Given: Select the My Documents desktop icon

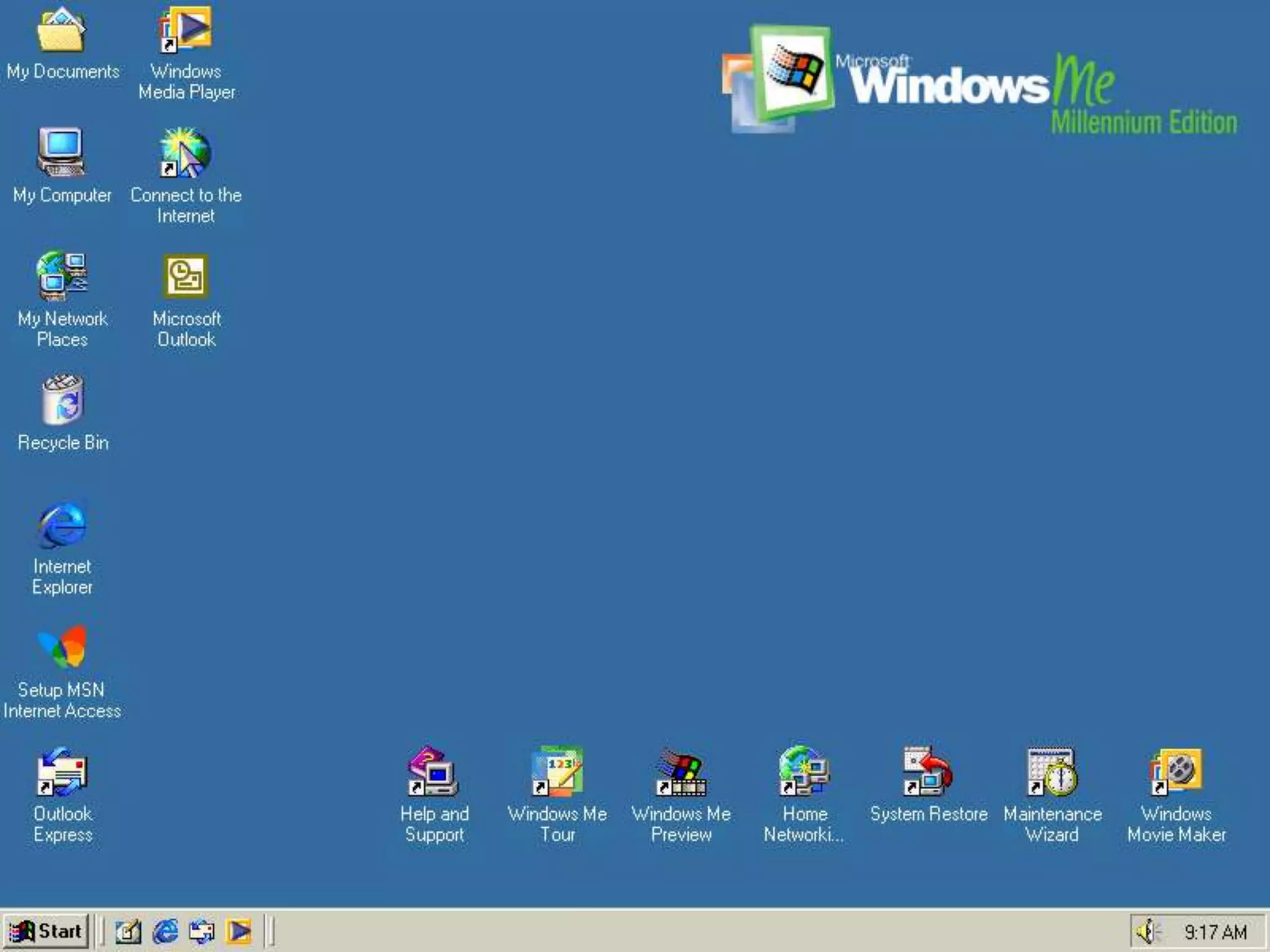Looking at the screenshot, I should (62, 31).
